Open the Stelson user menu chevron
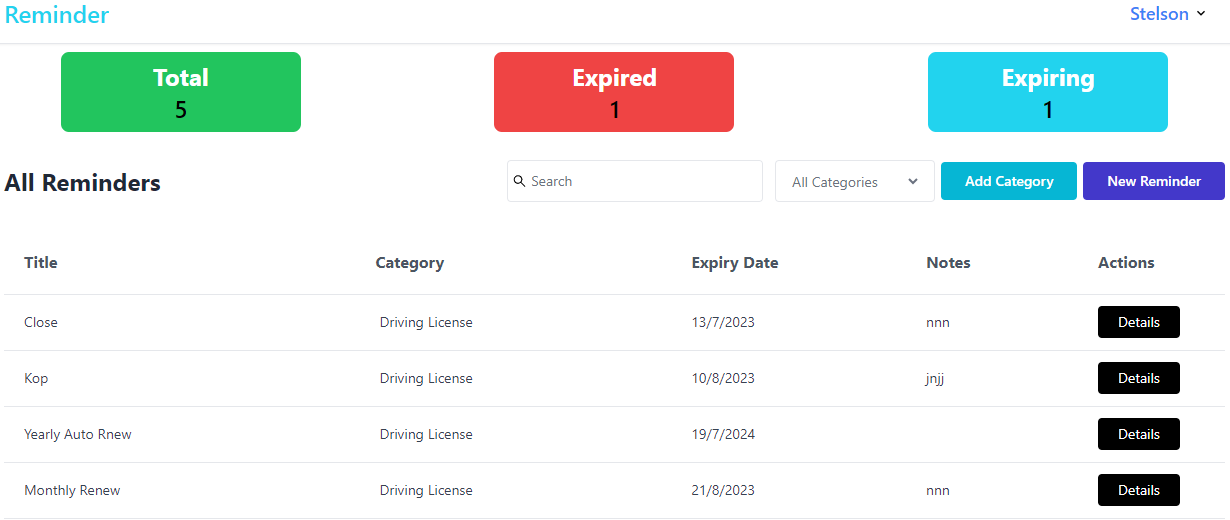This screenshot has width=1230, height=520. tap(1201, 14)
